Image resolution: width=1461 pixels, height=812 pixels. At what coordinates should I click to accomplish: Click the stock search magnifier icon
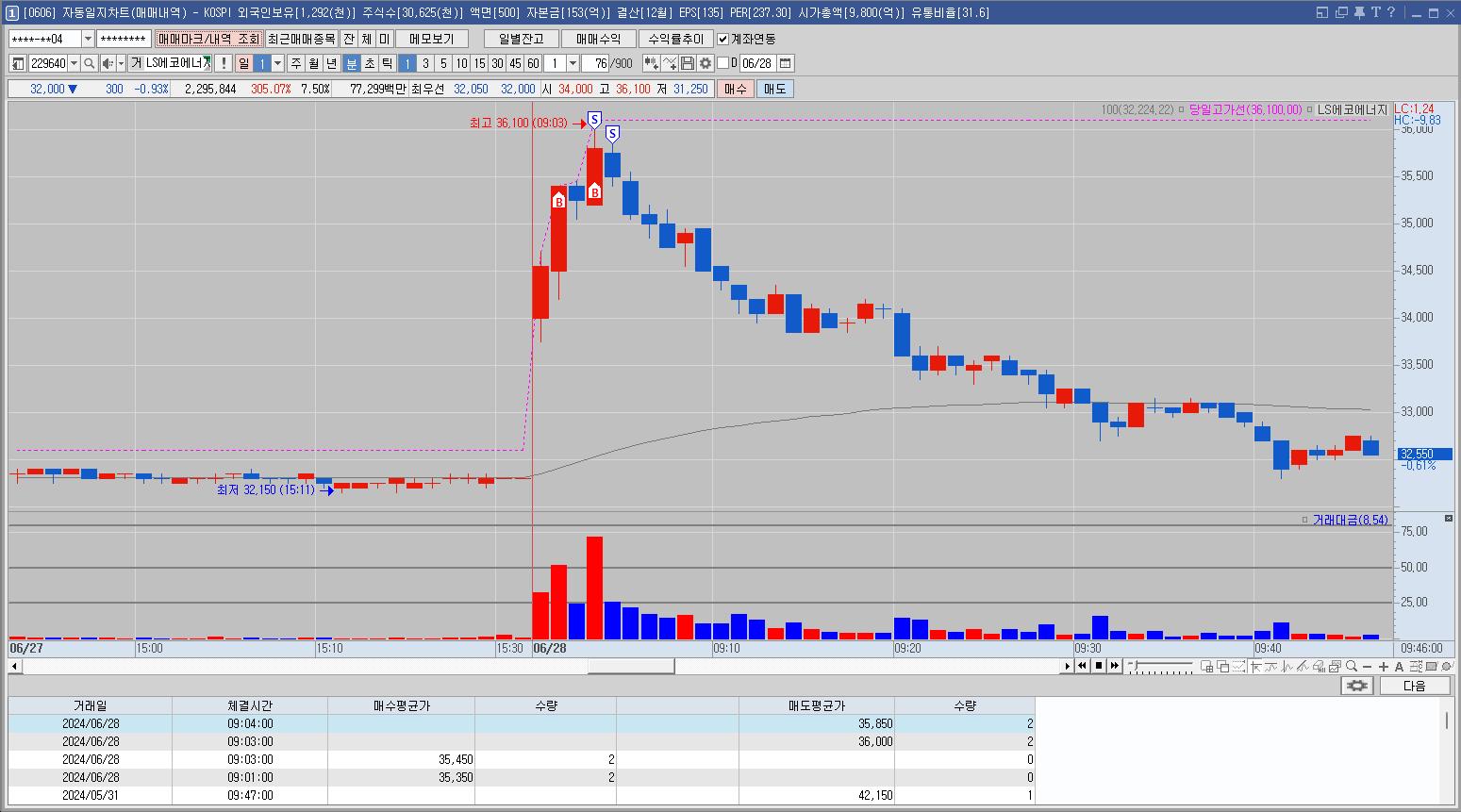89,63
